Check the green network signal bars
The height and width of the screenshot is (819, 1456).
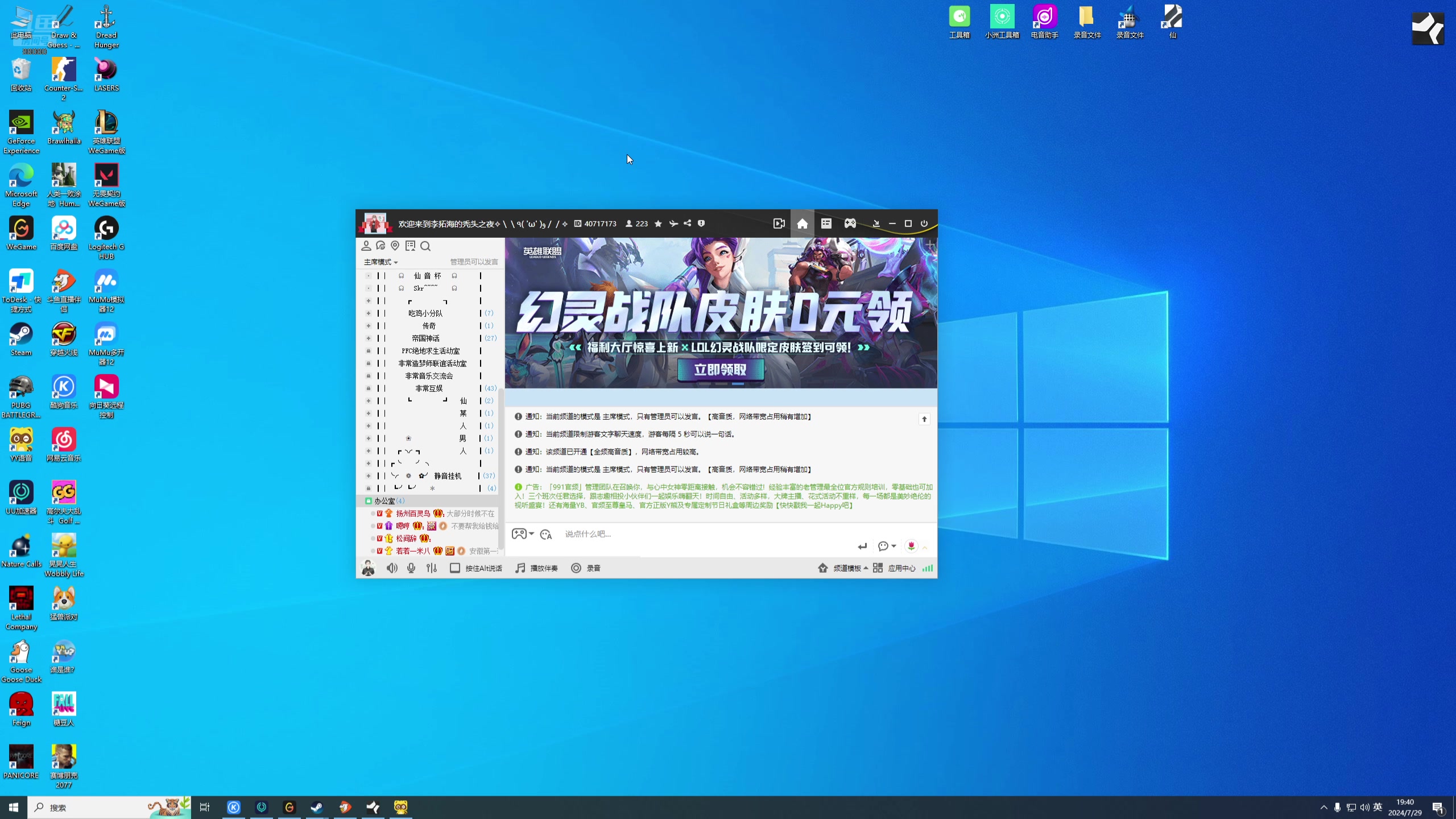pos(928,568)
